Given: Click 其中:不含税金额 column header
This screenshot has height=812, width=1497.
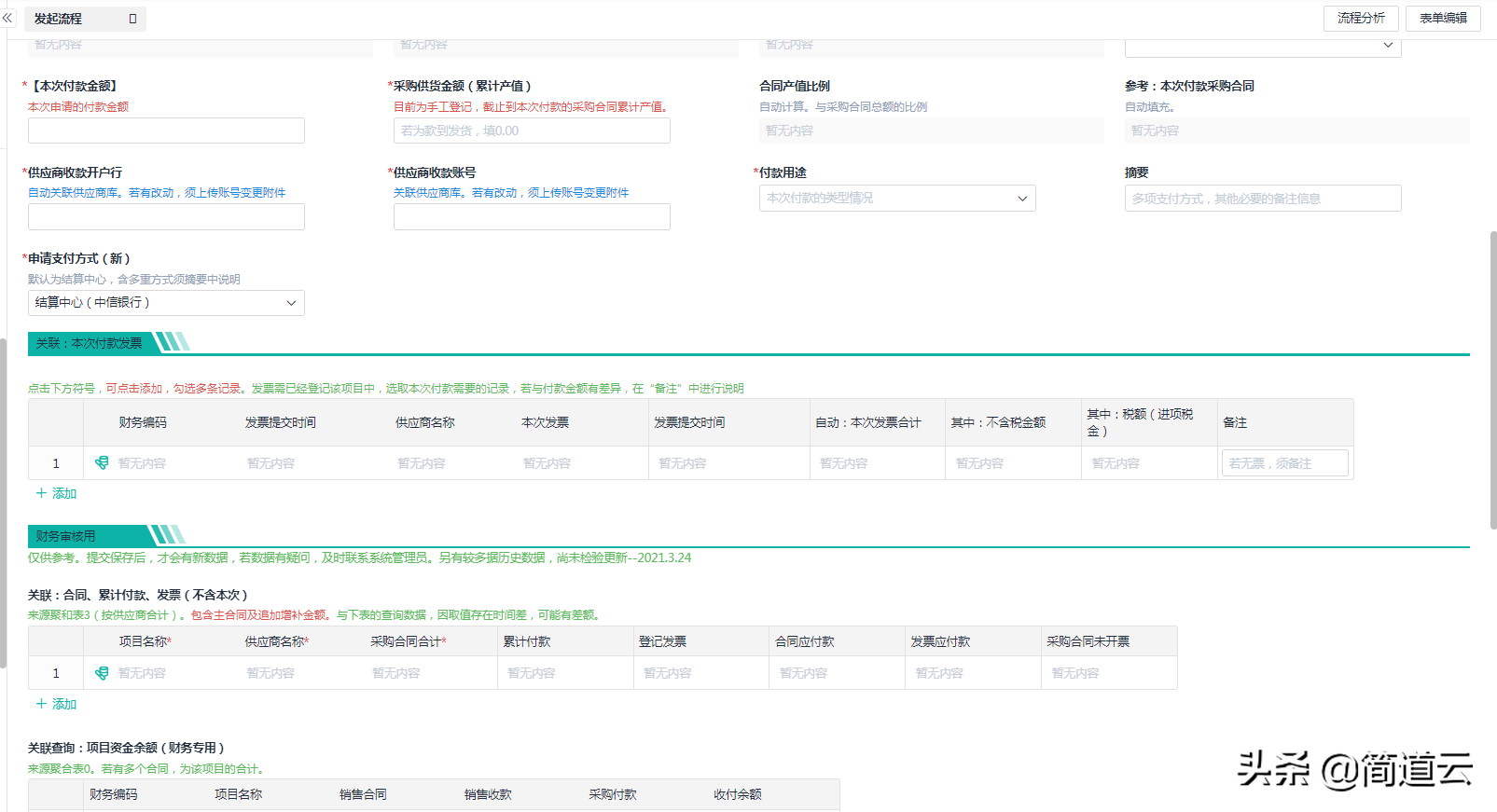Looking at the screenshot, I should (x=998, y=422).
